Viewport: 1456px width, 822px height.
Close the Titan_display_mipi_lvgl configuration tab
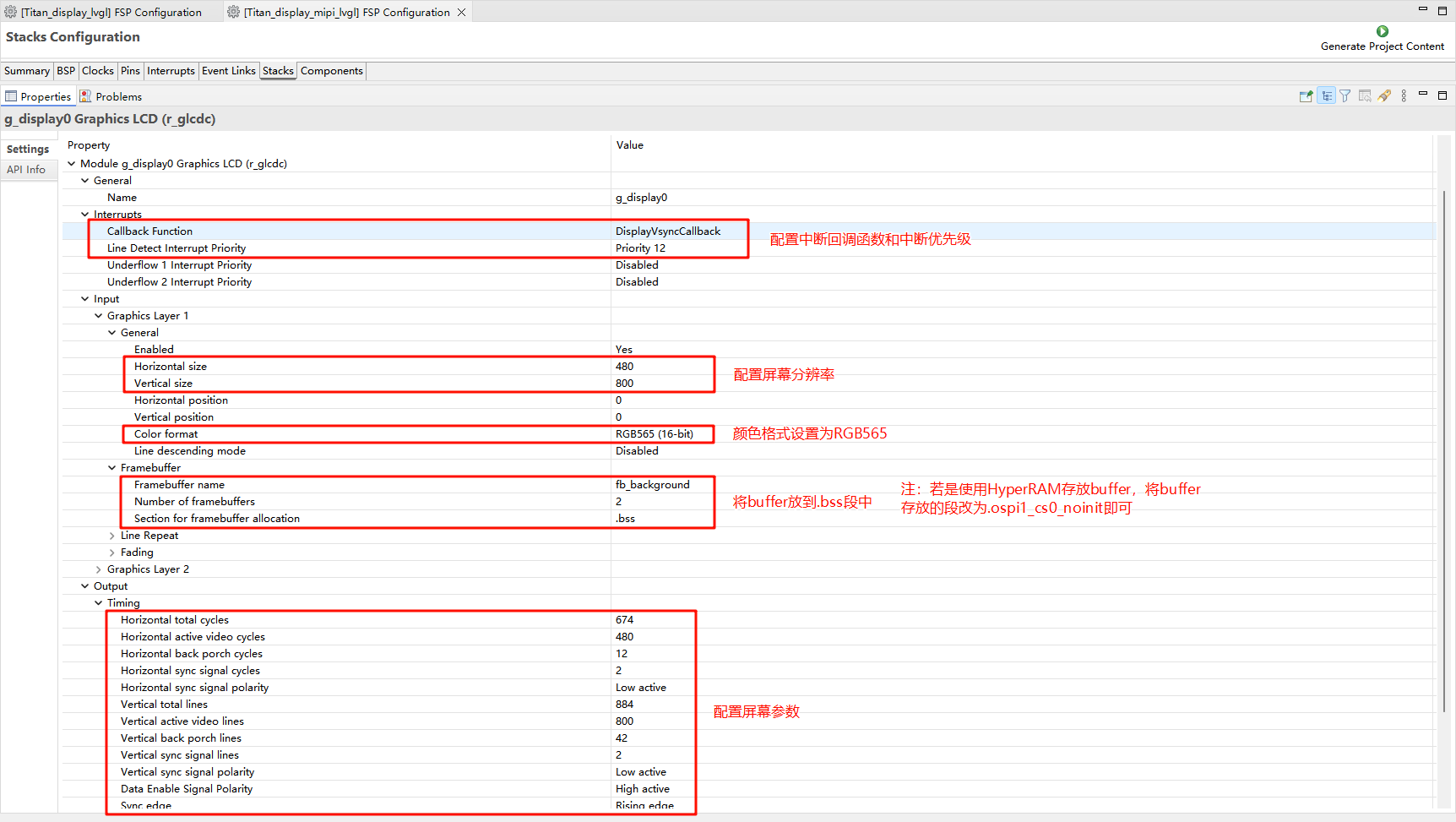[x=462, y=13]
